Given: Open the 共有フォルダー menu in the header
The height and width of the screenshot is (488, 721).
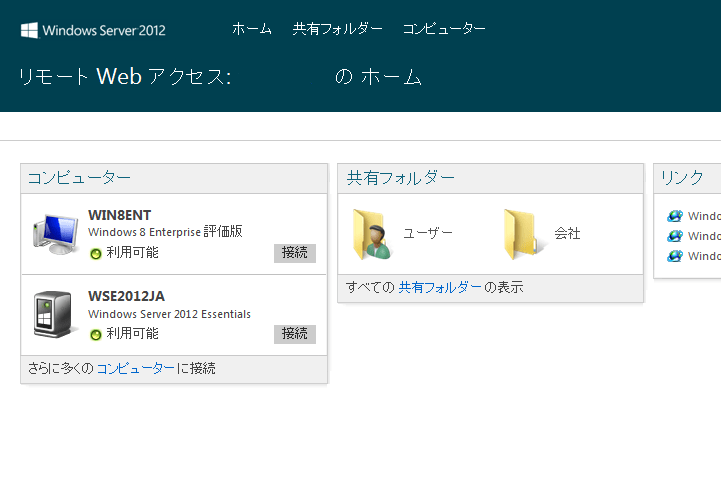Looking at the screenshot, I should pos(338,29).
